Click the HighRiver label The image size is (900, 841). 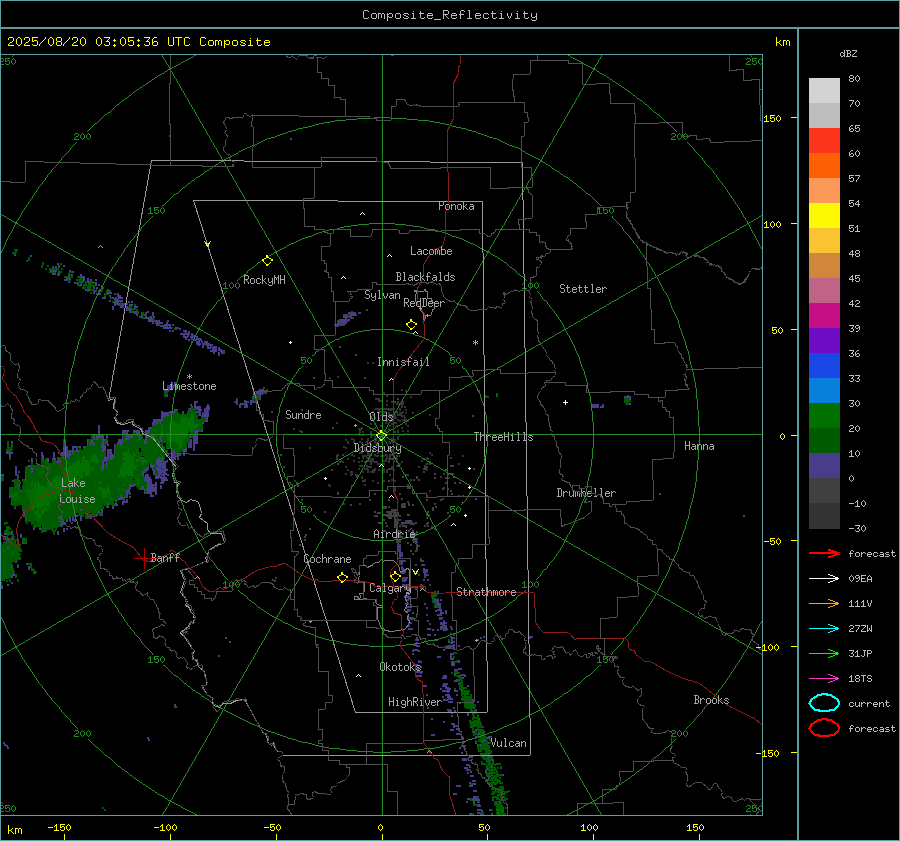point(415,702)
